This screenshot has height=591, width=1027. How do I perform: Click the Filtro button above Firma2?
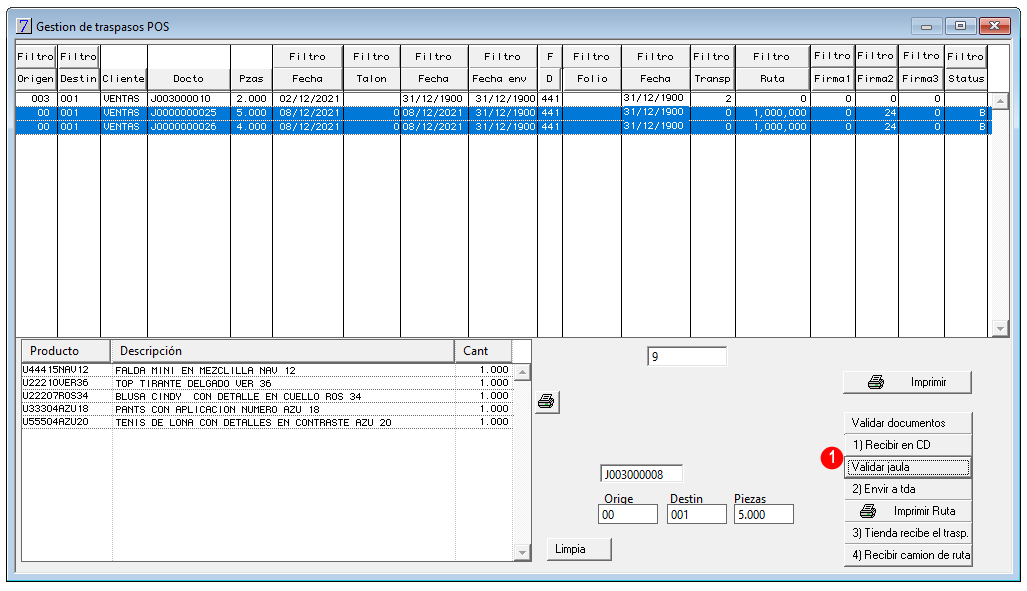[876, 56]
